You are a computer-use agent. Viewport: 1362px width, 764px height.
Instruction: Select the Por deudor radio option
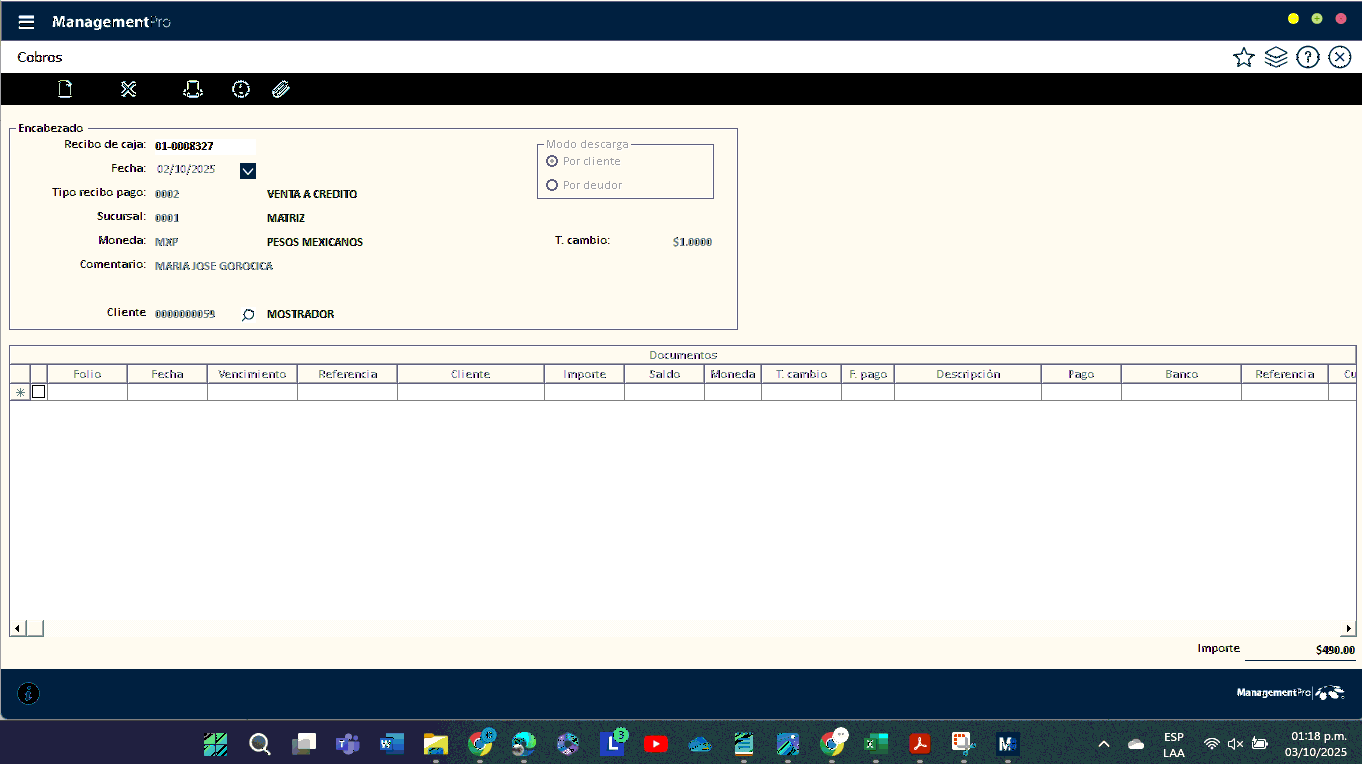552,185
